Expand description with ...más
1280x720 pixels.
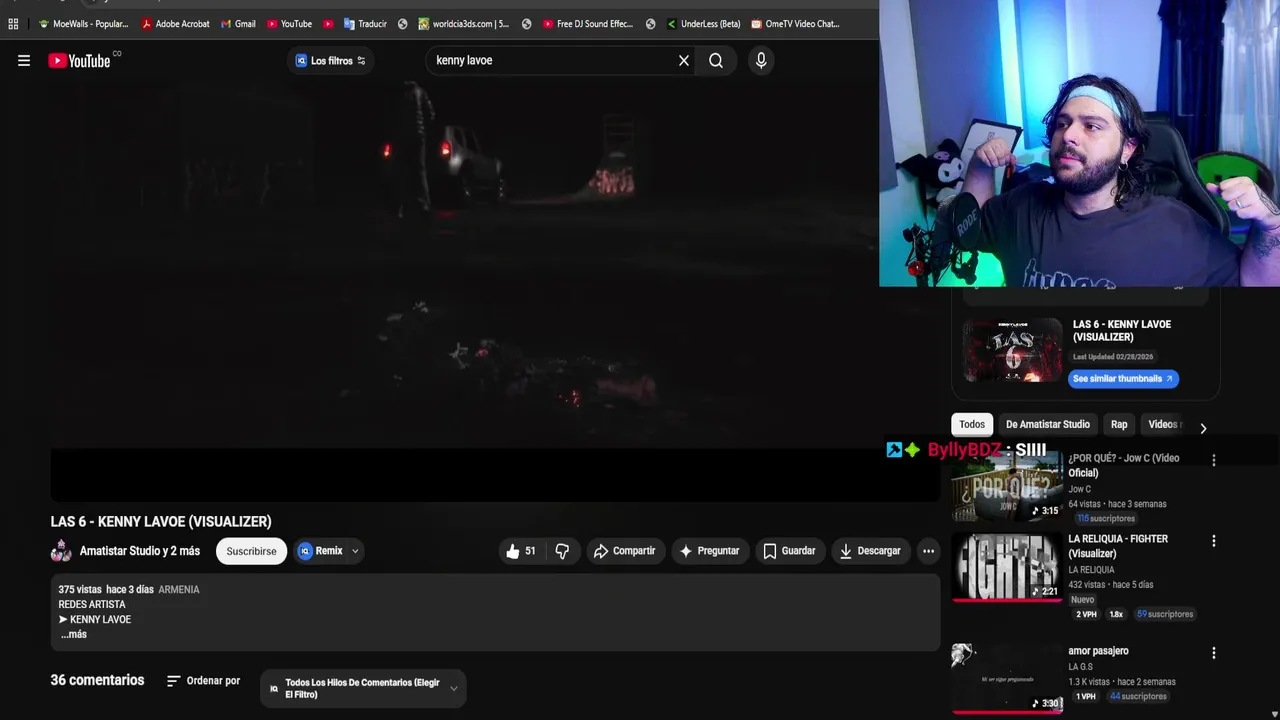point(74,634)
